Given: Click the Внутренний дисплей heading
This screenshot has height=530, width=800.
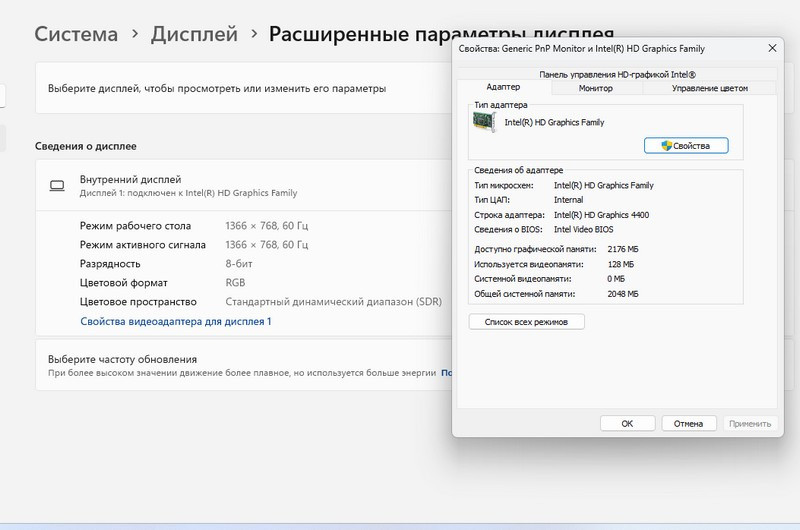Looking at the screenshot, I should coord(131,180).
